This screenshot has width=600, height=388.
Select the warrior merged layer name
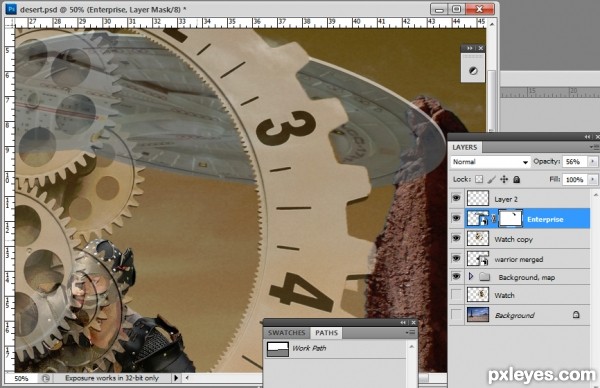coord(518,259)
